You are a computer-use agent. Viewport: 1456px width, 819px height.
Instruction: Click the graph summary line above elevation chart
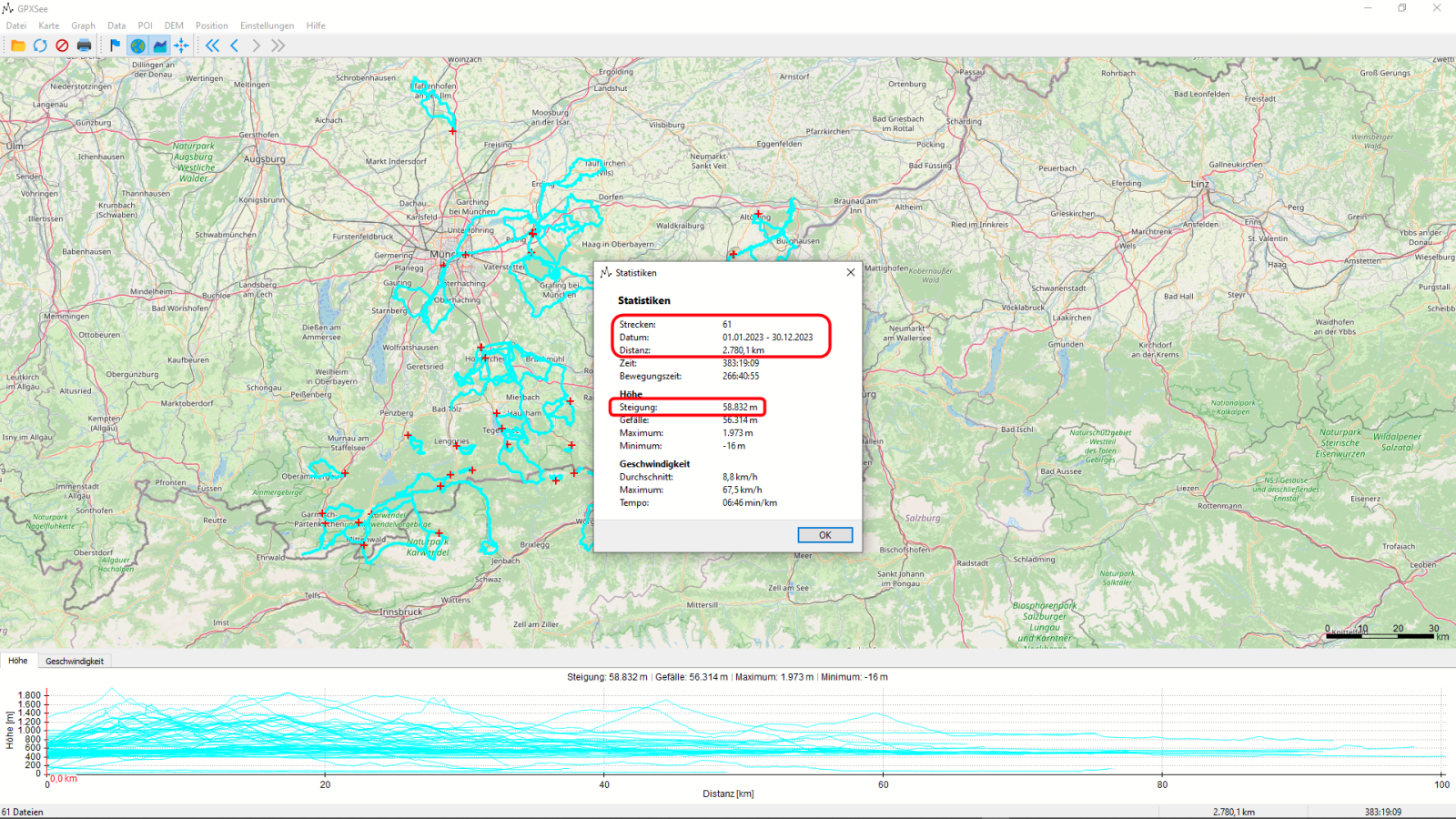pyautogui.click(x=727, y=677)
